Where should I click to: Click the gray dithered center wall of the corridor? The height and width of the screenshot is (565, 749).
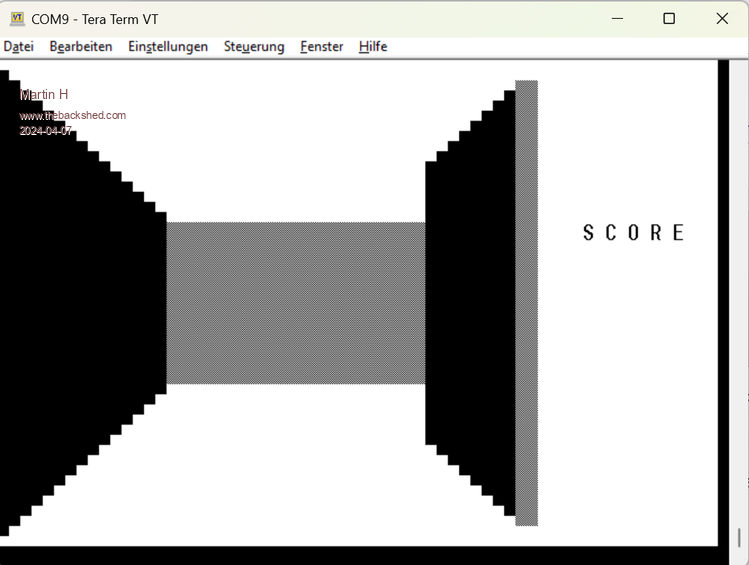coord(296,303)
